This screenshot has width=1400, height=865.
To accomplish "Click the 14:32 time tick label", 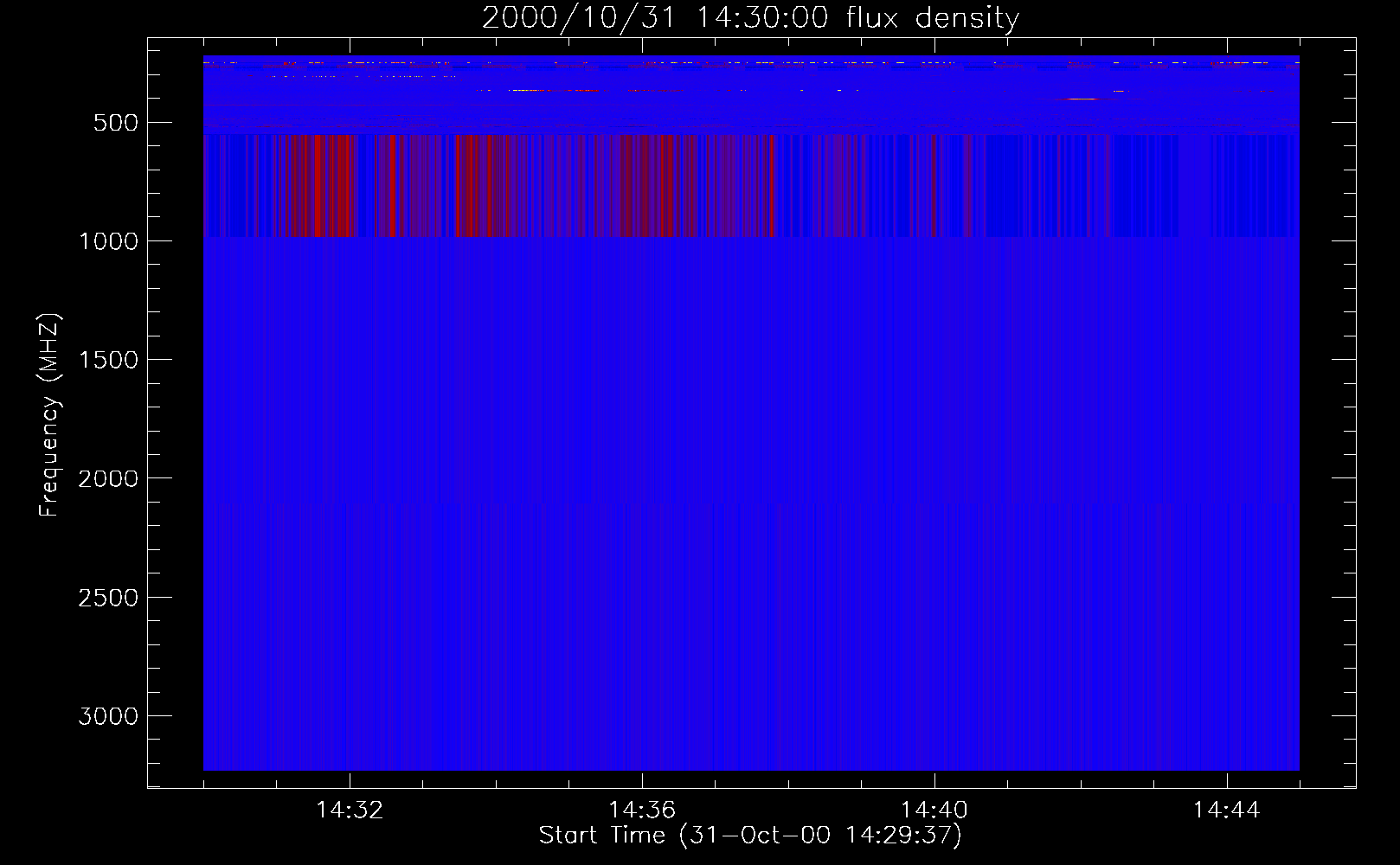I will tap(350, 811).
